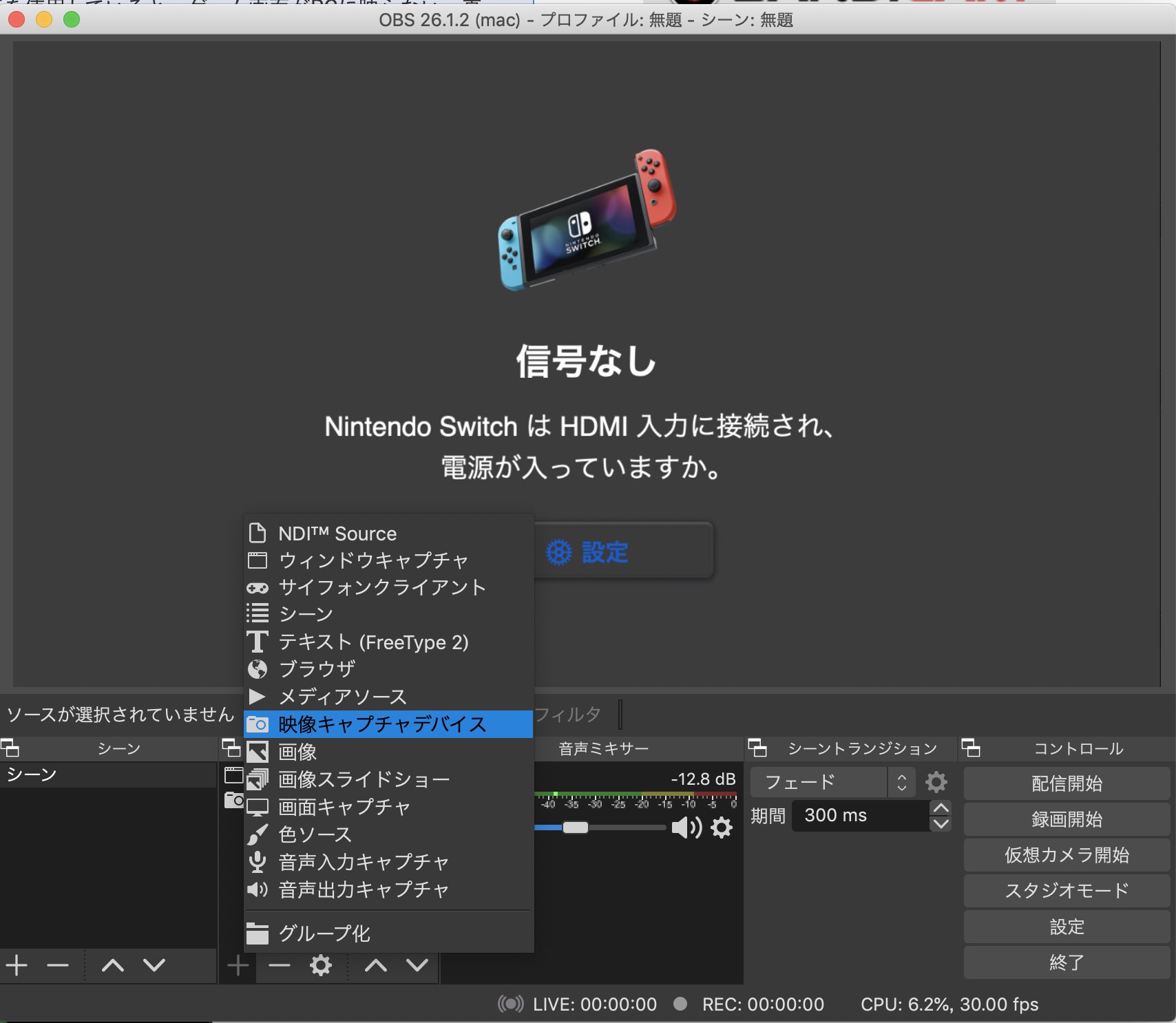Click the blue 設定 button in preview

[623, 551]
